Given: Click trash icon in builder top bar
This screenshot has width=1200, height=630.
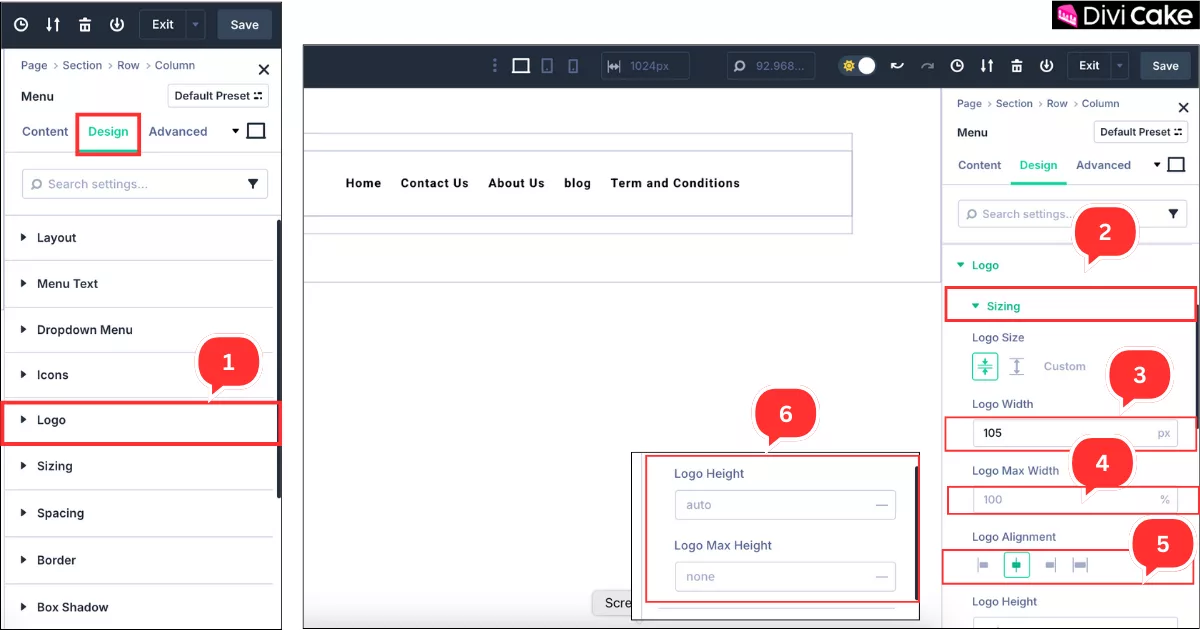Looking at the screenshot, I should (x=1017, y=66).
